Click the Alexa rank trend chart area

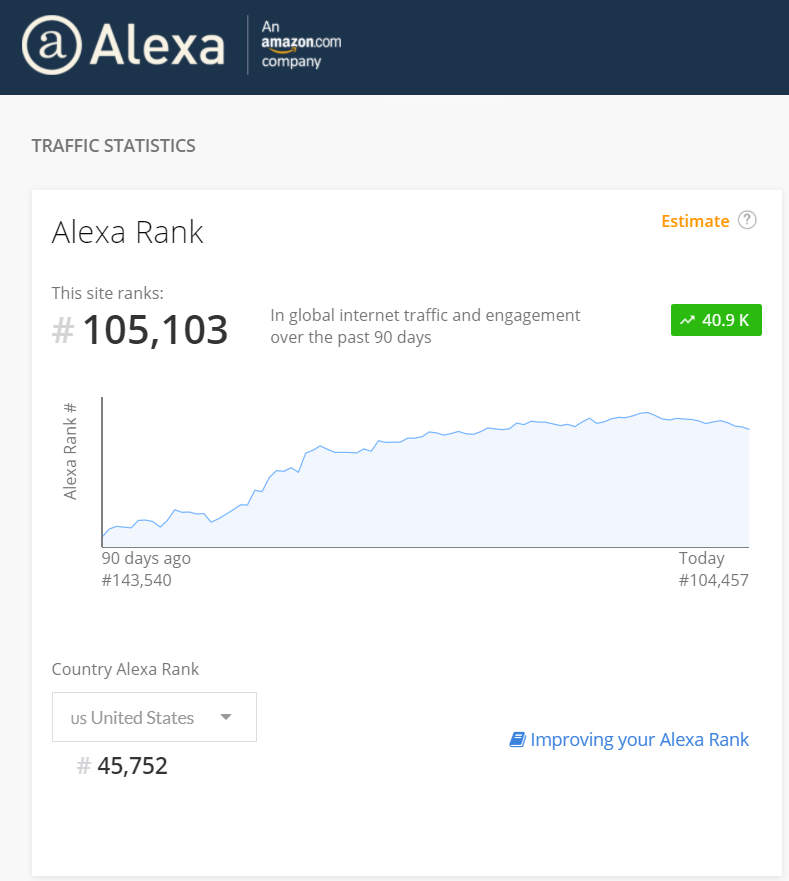click(x=425, y=472)
